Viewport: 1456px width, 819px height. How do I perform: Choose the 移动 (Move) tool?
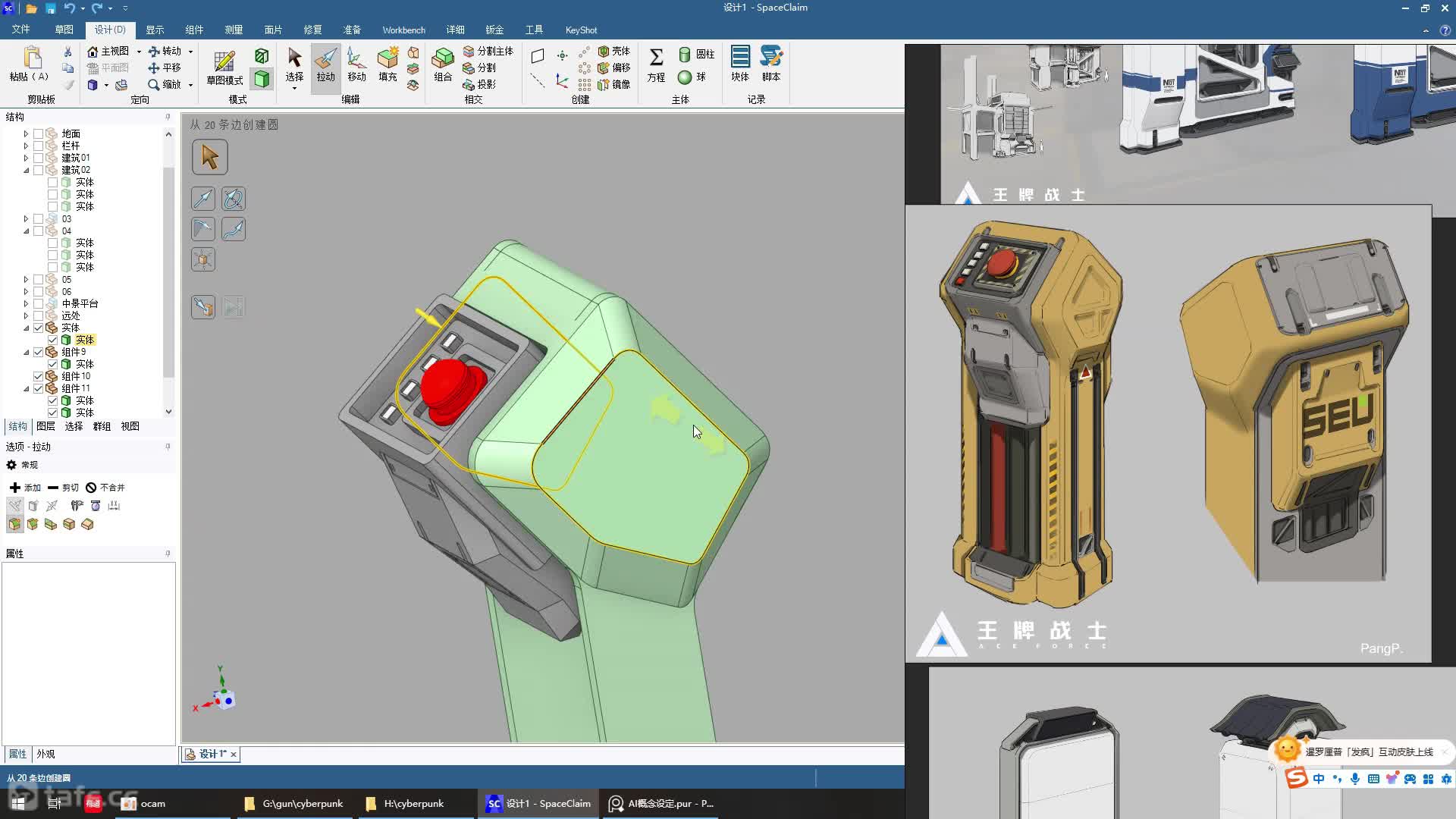coord(356,65)
